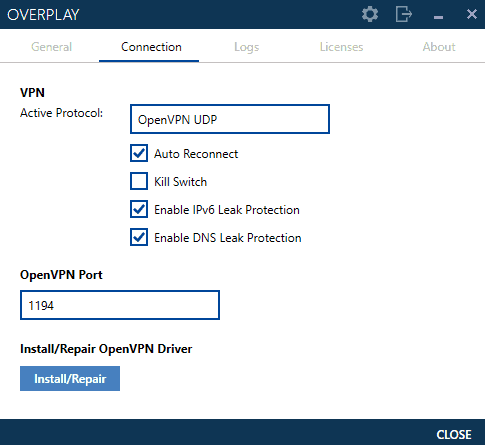485x445 pixels.
Task: Click the Install/Repair OpenVPN Driver heading
Action: point(106,349)
